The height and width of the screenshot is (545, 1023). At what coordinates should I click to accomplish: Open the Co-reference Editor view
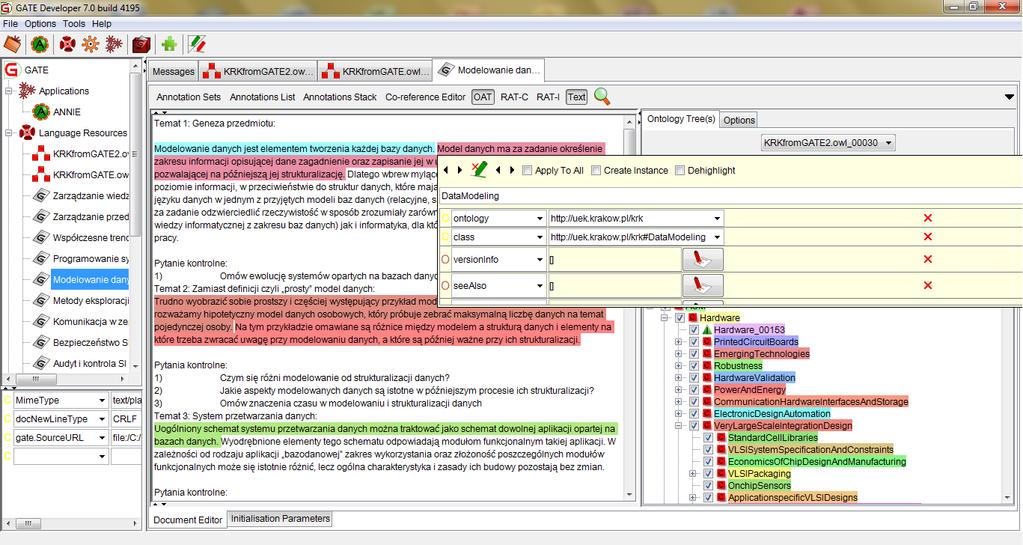coord(425,97)
